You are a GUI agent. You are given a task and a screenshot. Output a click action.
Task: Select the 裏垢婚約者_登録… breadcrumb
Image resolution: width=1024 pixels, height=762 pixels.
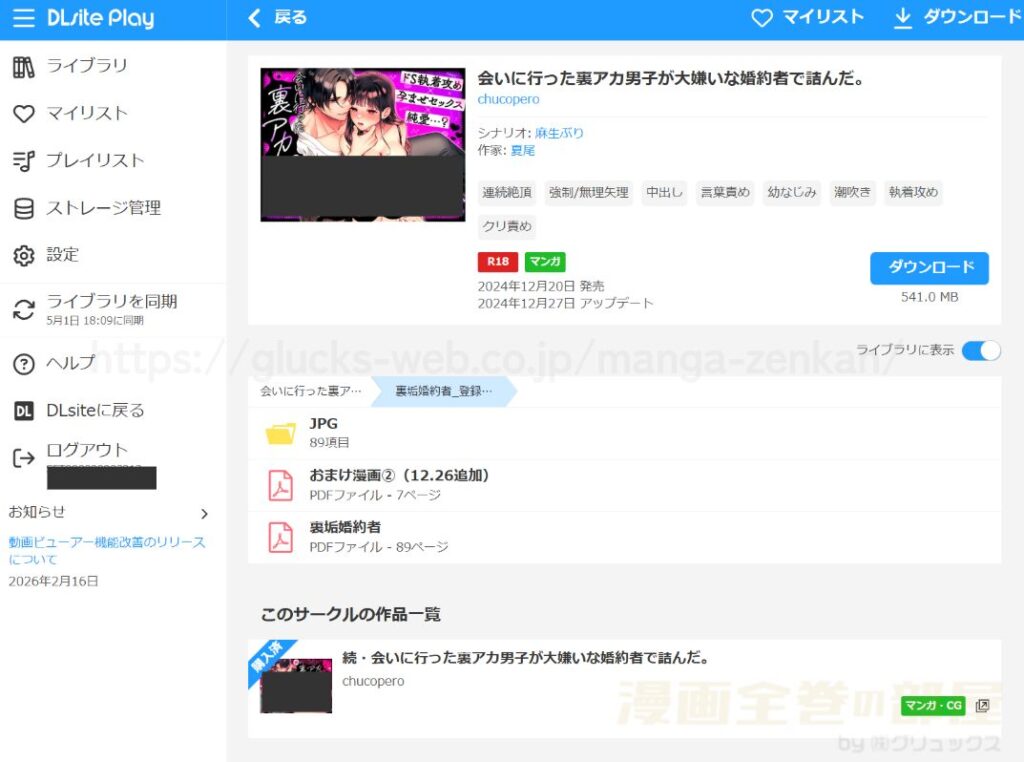pos(443,391)
